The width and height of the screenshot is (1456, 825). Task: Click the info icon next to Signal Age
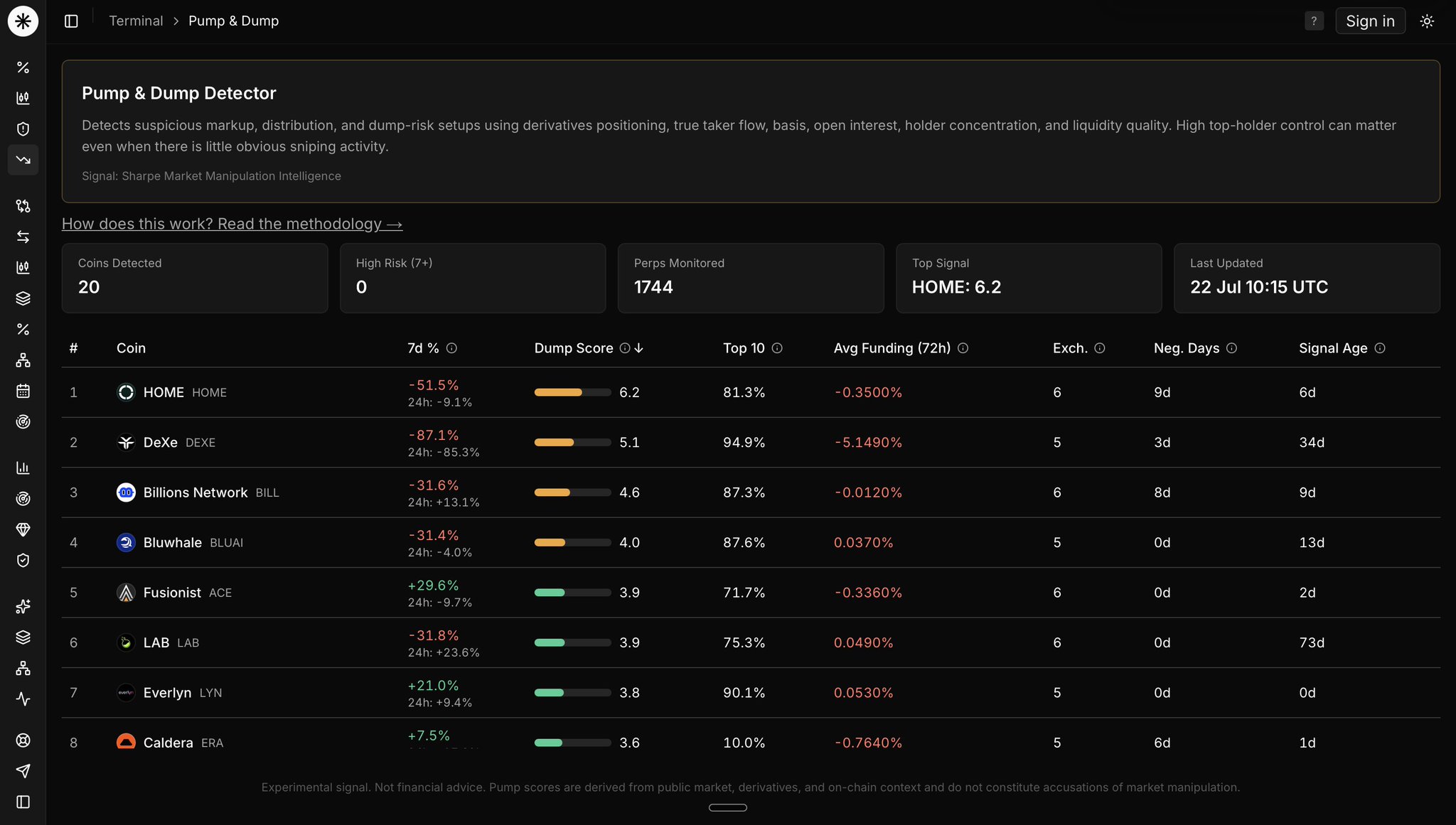coord(1380,348)
